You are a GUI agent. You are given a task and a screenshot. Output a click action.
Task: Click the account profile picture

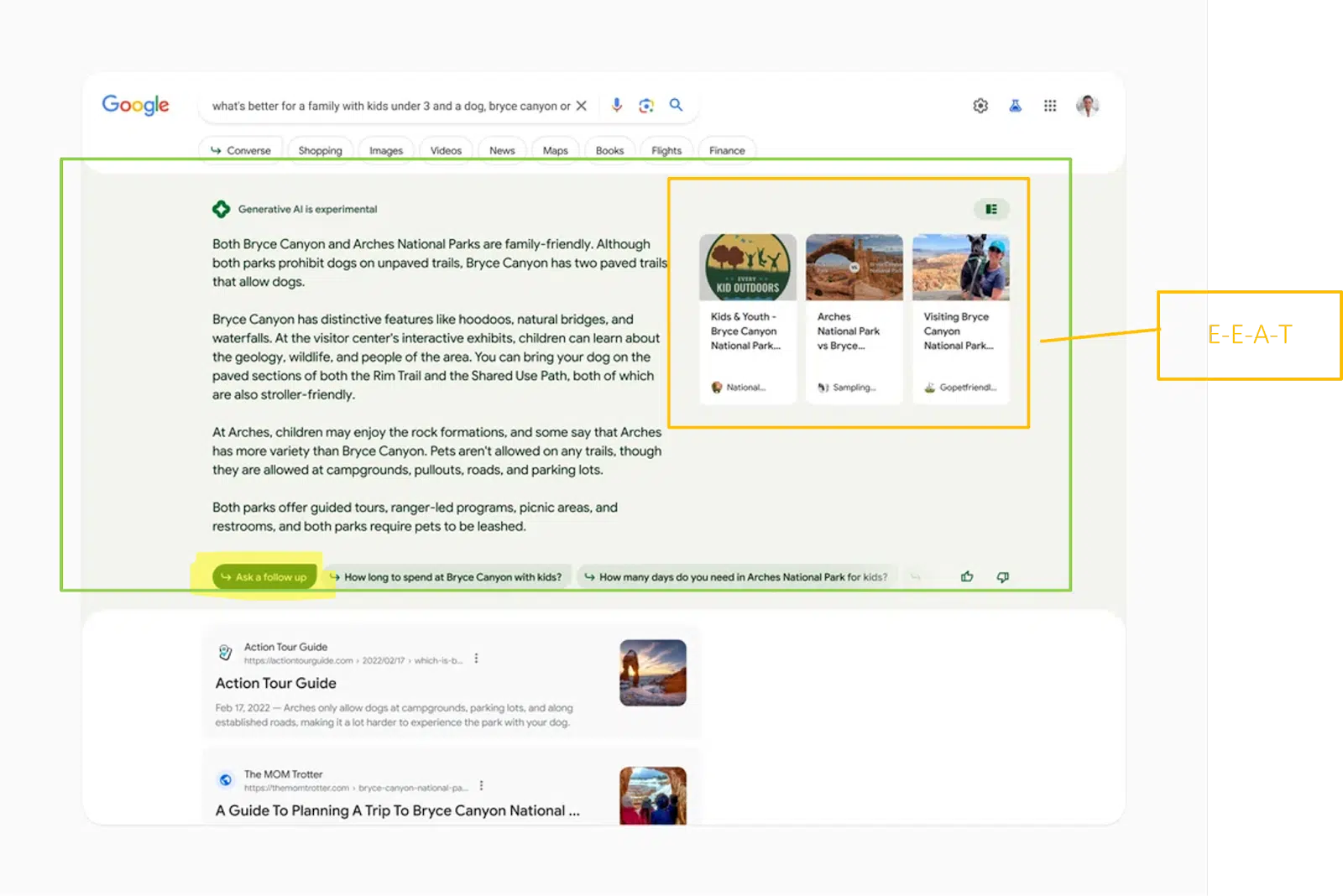[1087, 106]
